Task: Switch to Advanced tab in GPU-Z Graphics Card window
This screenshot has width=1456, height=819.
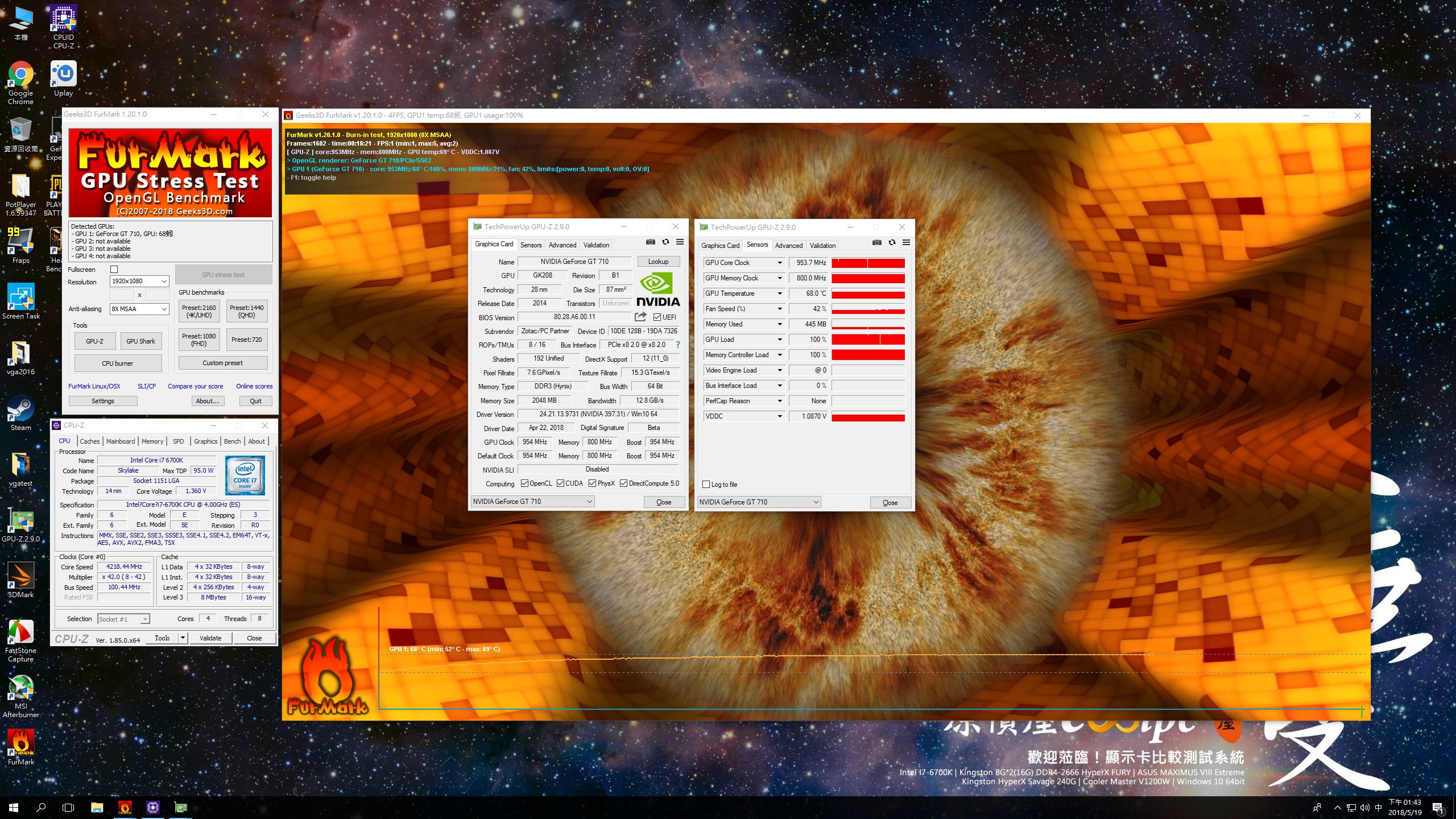Action: [562, 245]
